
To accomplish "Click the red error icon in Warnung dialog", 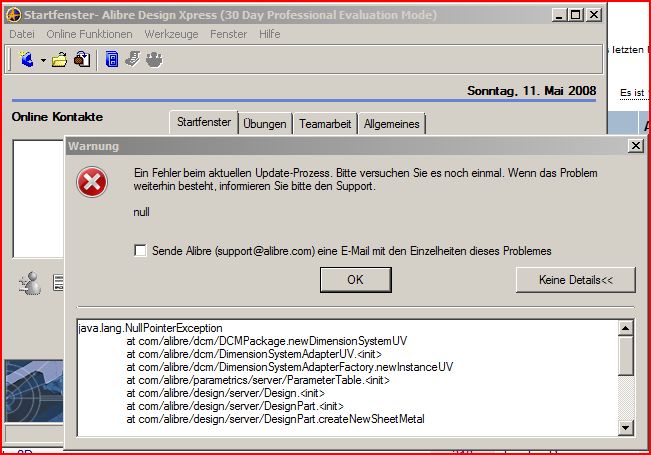I will pyautogui.click(x=92, y=182).
